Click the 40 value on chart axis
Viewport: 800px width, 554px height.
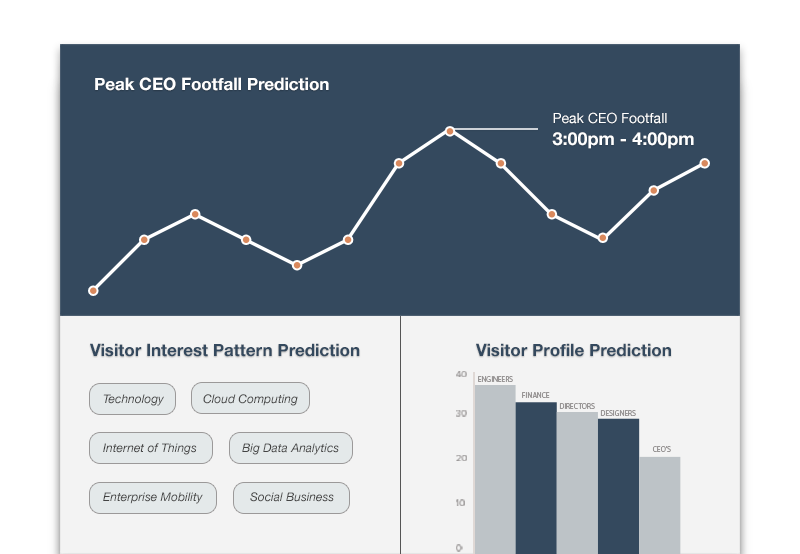coord(461,374)
